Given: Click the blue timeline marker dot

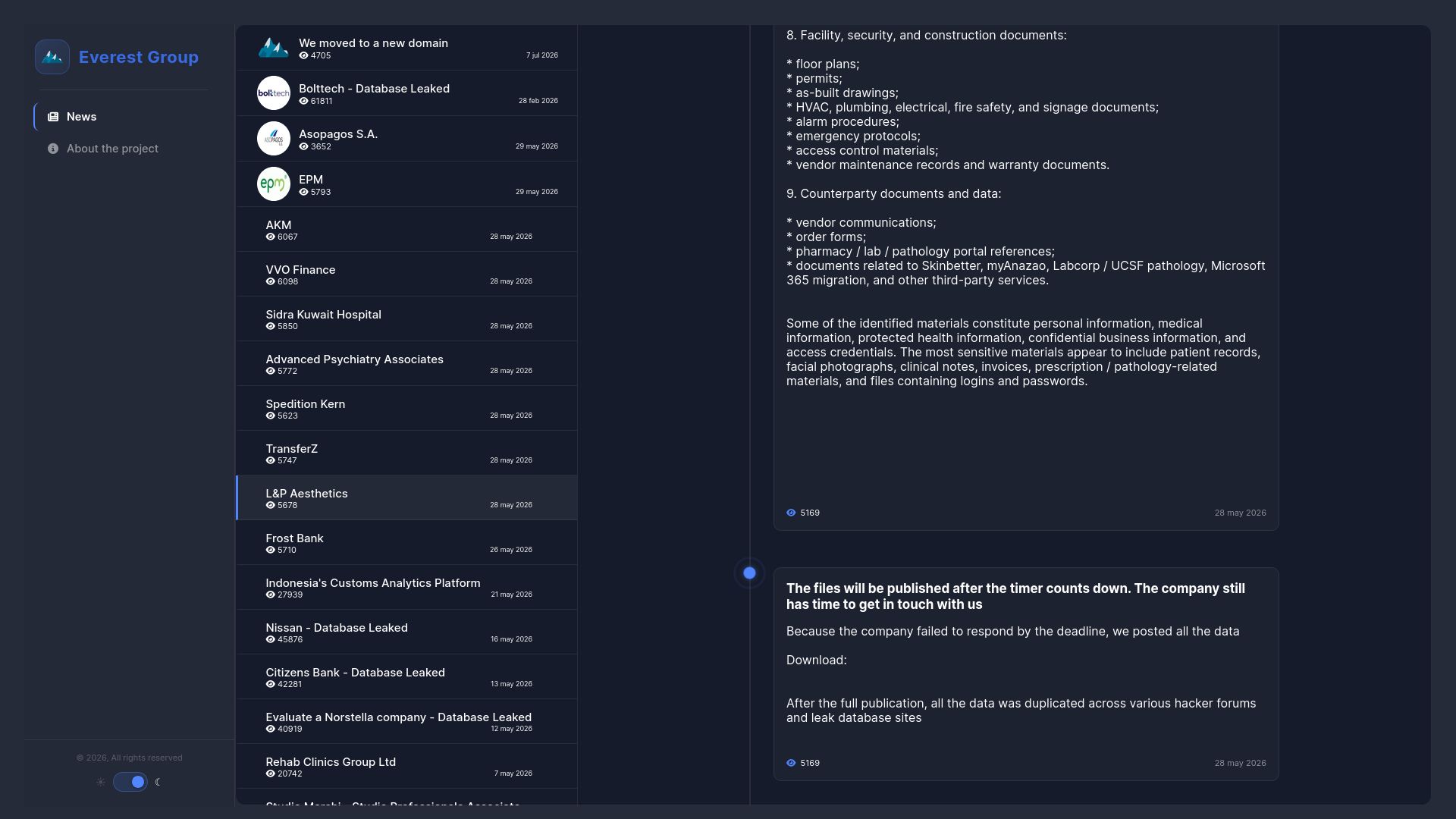Looking at the screenshot, I should point(749,573).
